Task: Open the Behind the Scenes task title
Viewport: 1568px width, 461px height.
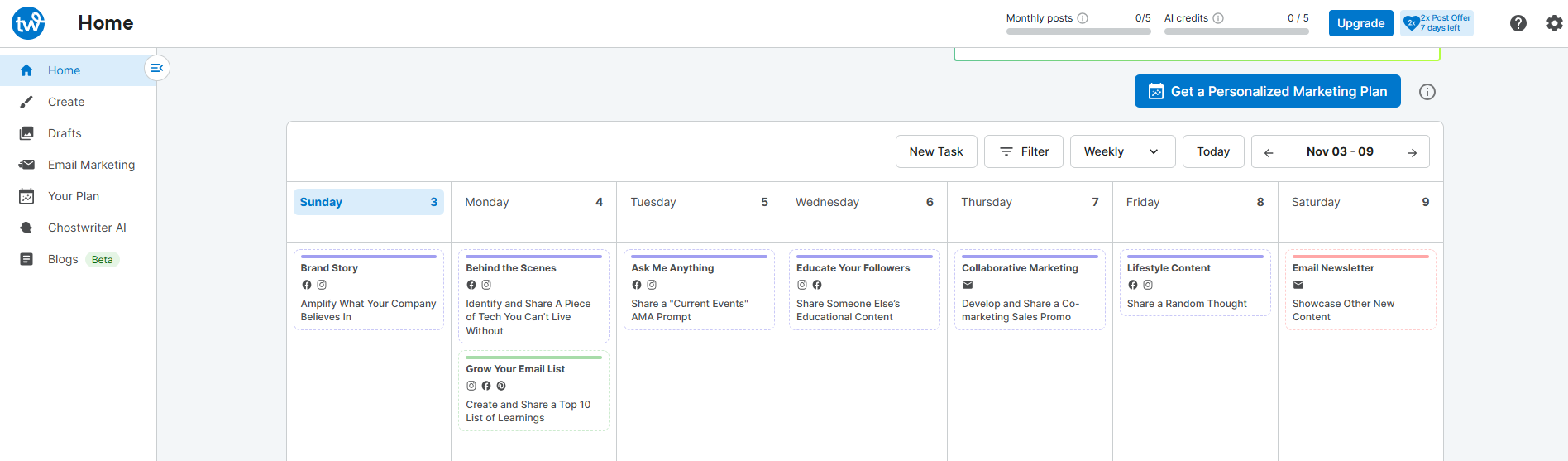Action: [511, 268]
